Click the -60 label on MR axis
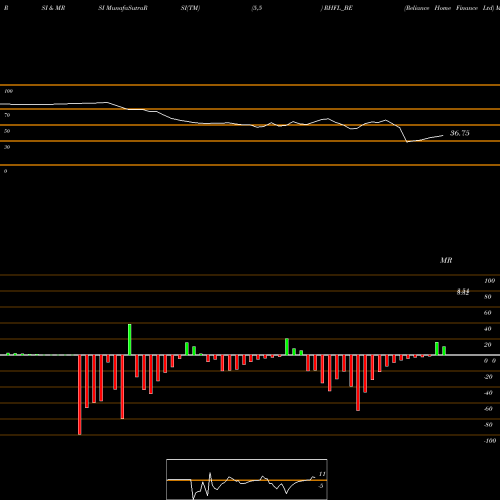The image size is (500, 500). (488, 409)
